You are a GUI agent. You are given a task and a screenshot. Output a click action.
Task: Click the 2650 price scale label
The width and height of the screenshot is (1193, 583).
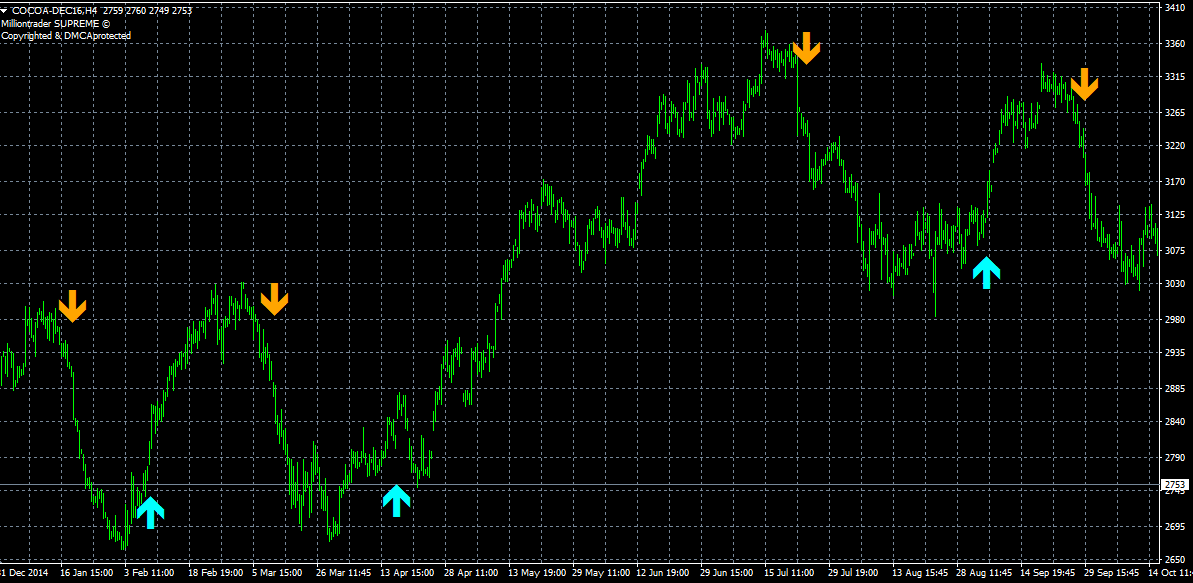click(1176, 559)
